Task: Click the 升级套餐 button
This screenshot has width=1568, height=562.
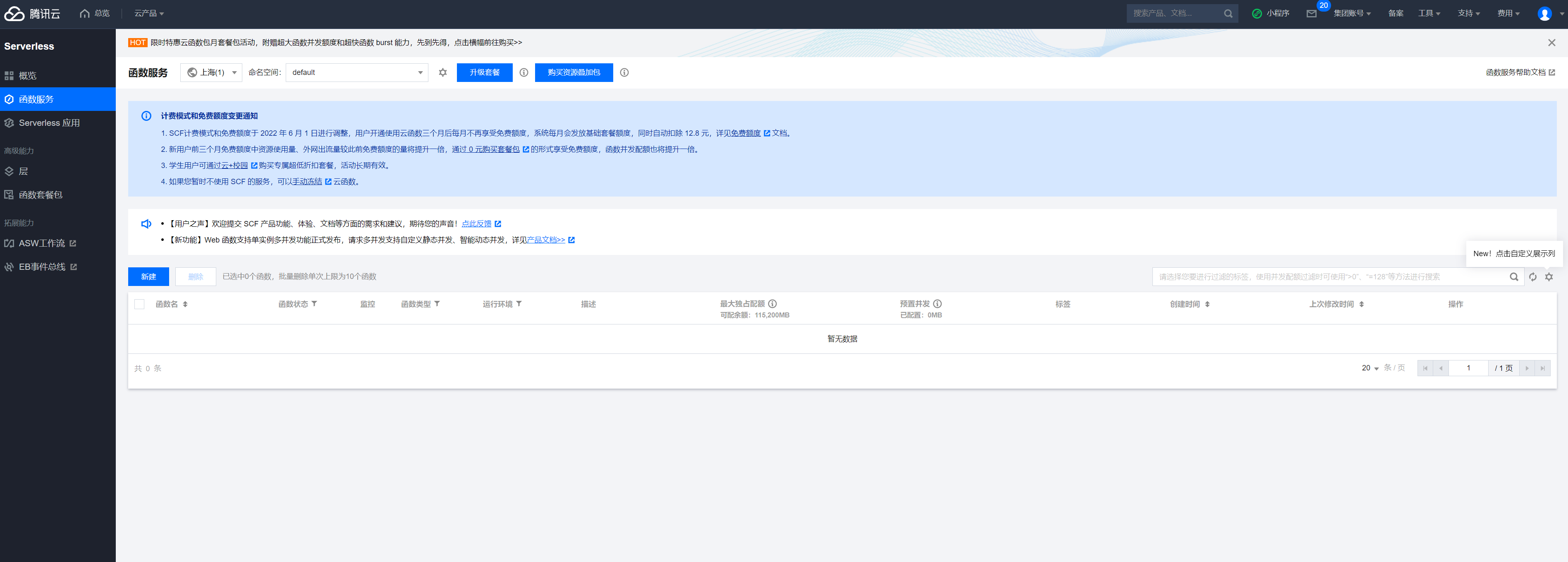Action: pyautogui.click(x=485, y=72)
